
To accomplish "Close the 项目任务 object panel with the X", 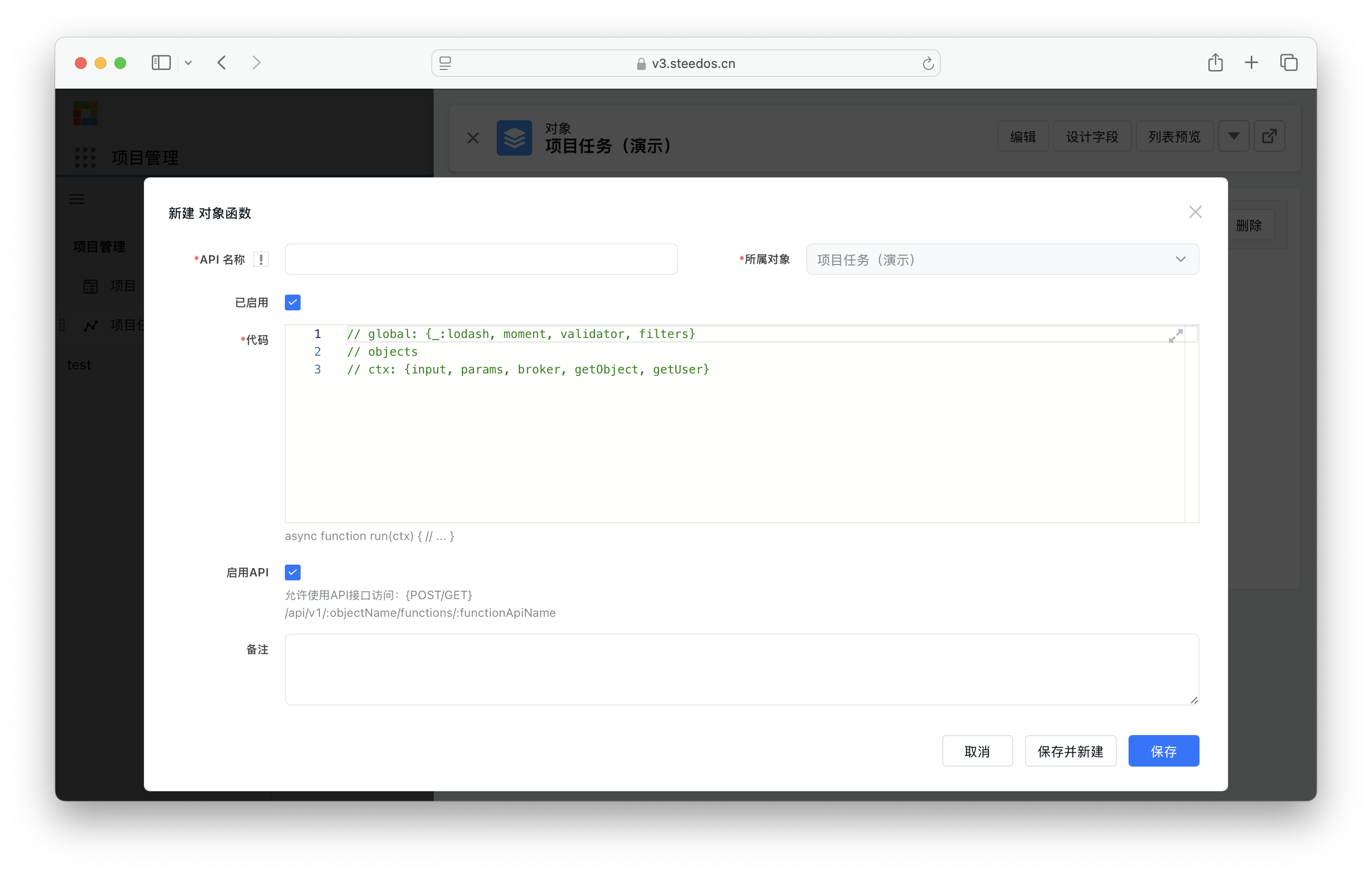I will click(x=473, y=138).
